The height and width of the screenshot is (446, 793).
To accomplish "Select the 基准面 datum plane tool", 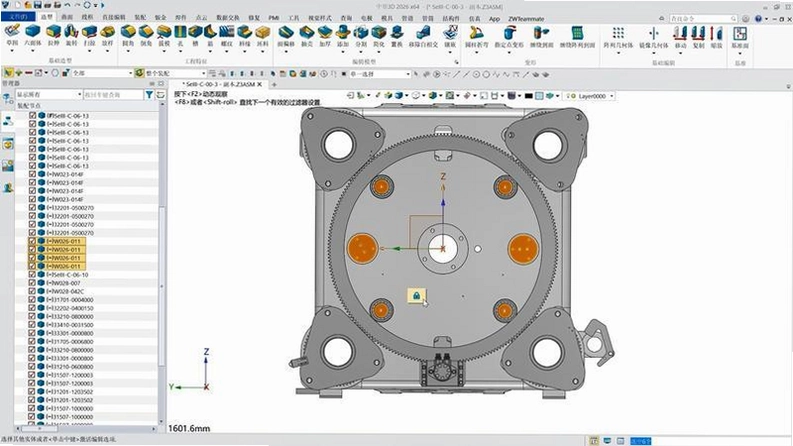I will click(740, 36).
